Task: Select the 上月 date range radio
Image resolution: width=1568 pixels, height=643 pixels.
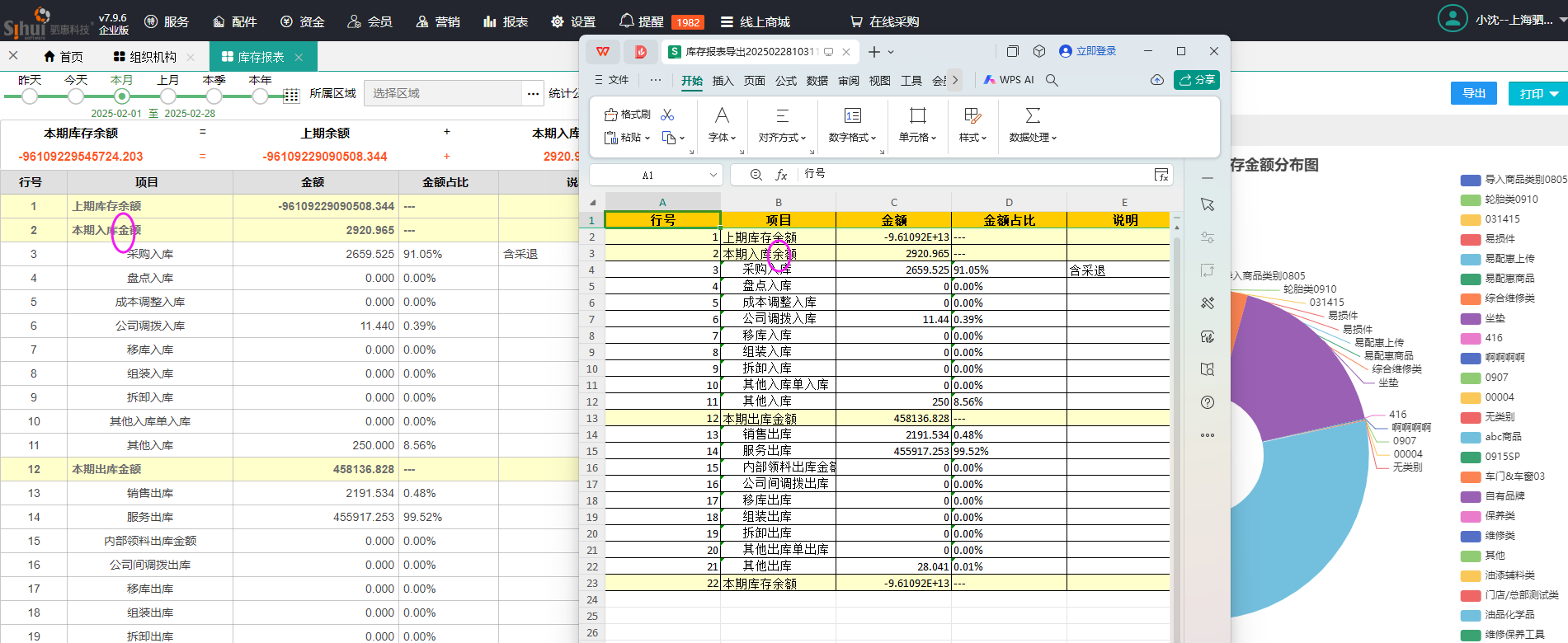Action: tap(168, 96)
